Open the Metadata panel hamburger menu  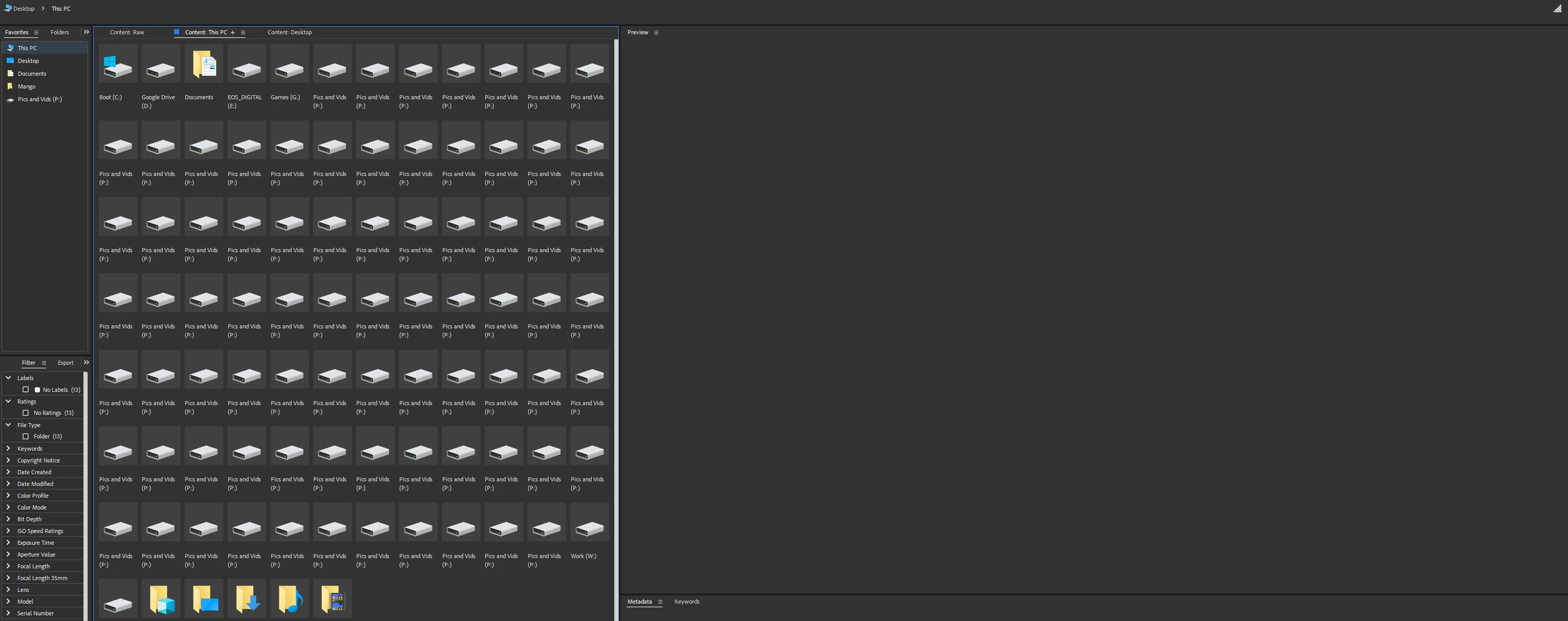coord(660,602)
